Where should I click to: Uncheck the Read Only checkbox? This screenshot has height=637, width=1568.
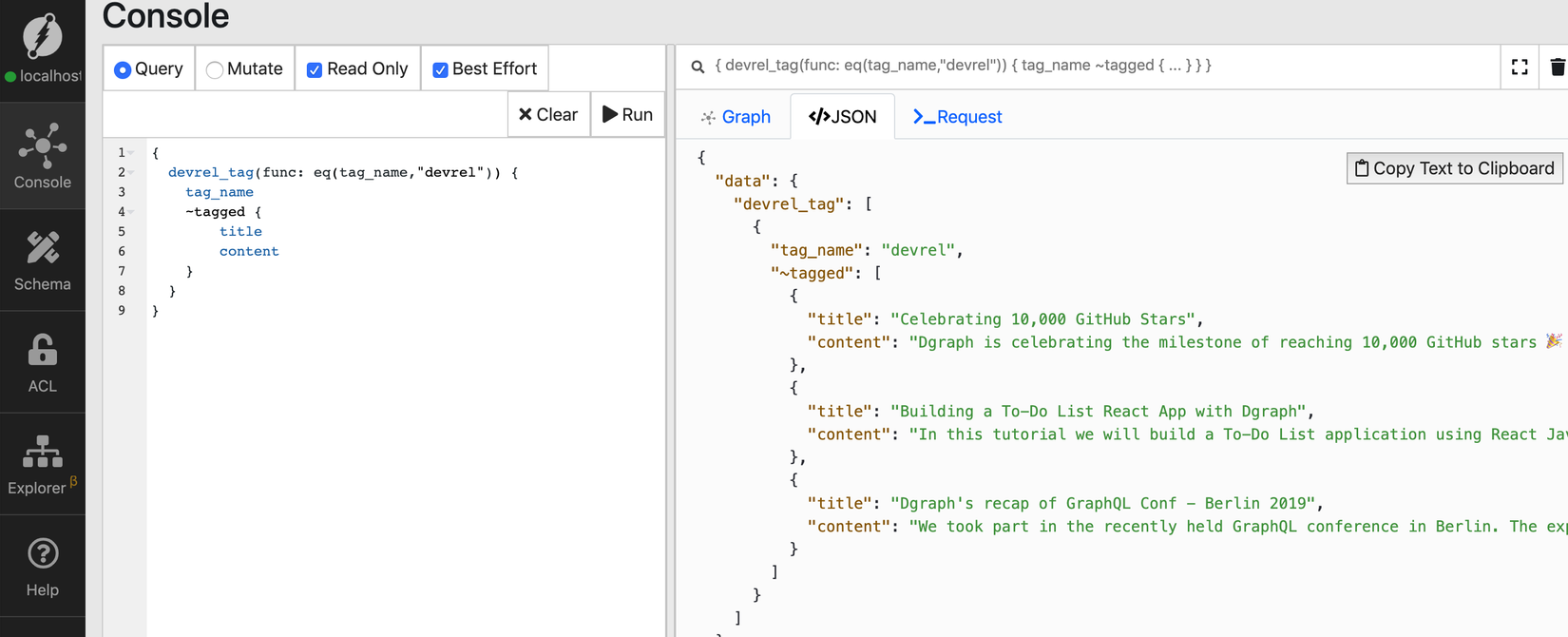pyautogui.click(x=315, y=69)
